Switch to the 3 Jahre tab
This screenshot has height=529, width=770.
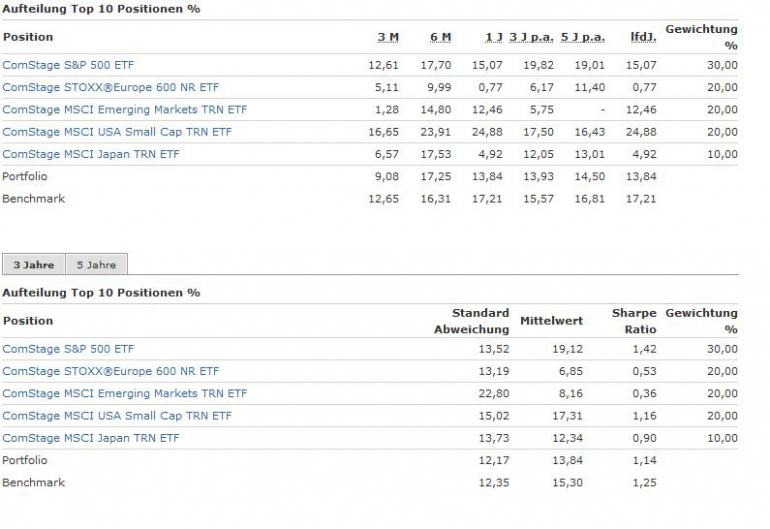tap(34, 265)
